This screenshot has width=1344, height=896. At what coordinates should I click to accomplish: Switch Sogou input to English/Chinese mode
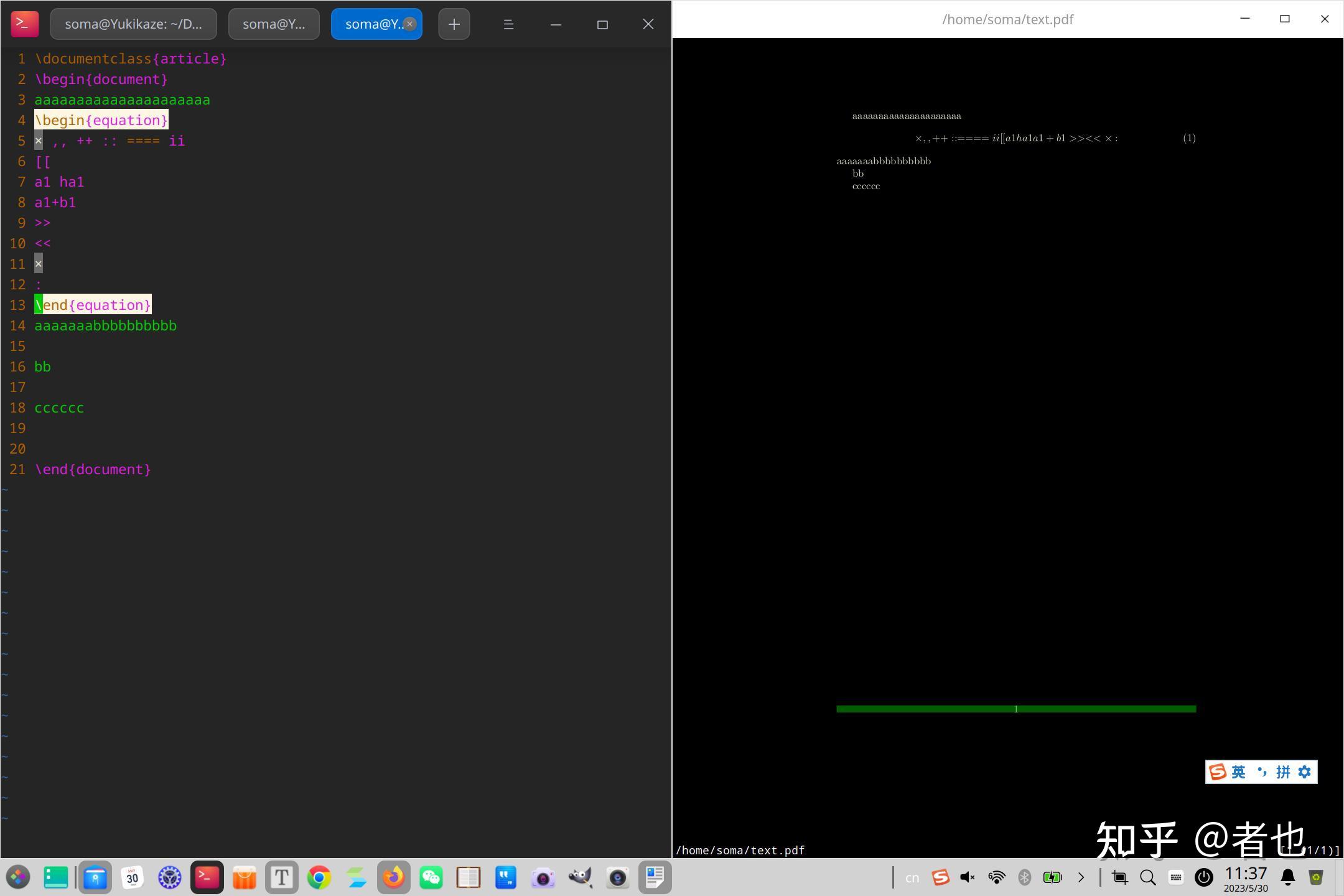click(1238, 772)
